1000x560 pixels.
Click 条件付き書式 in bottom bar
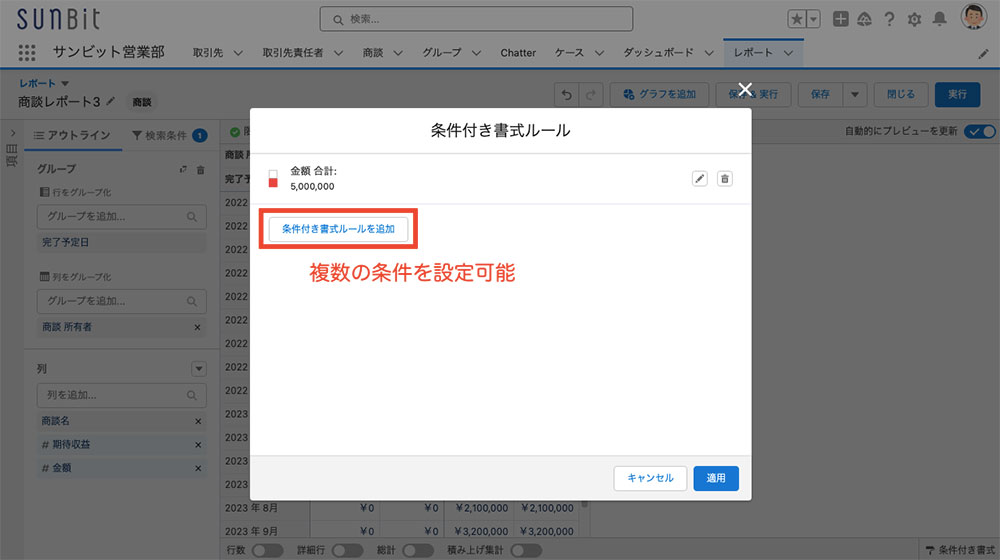(x=960, y=550)
